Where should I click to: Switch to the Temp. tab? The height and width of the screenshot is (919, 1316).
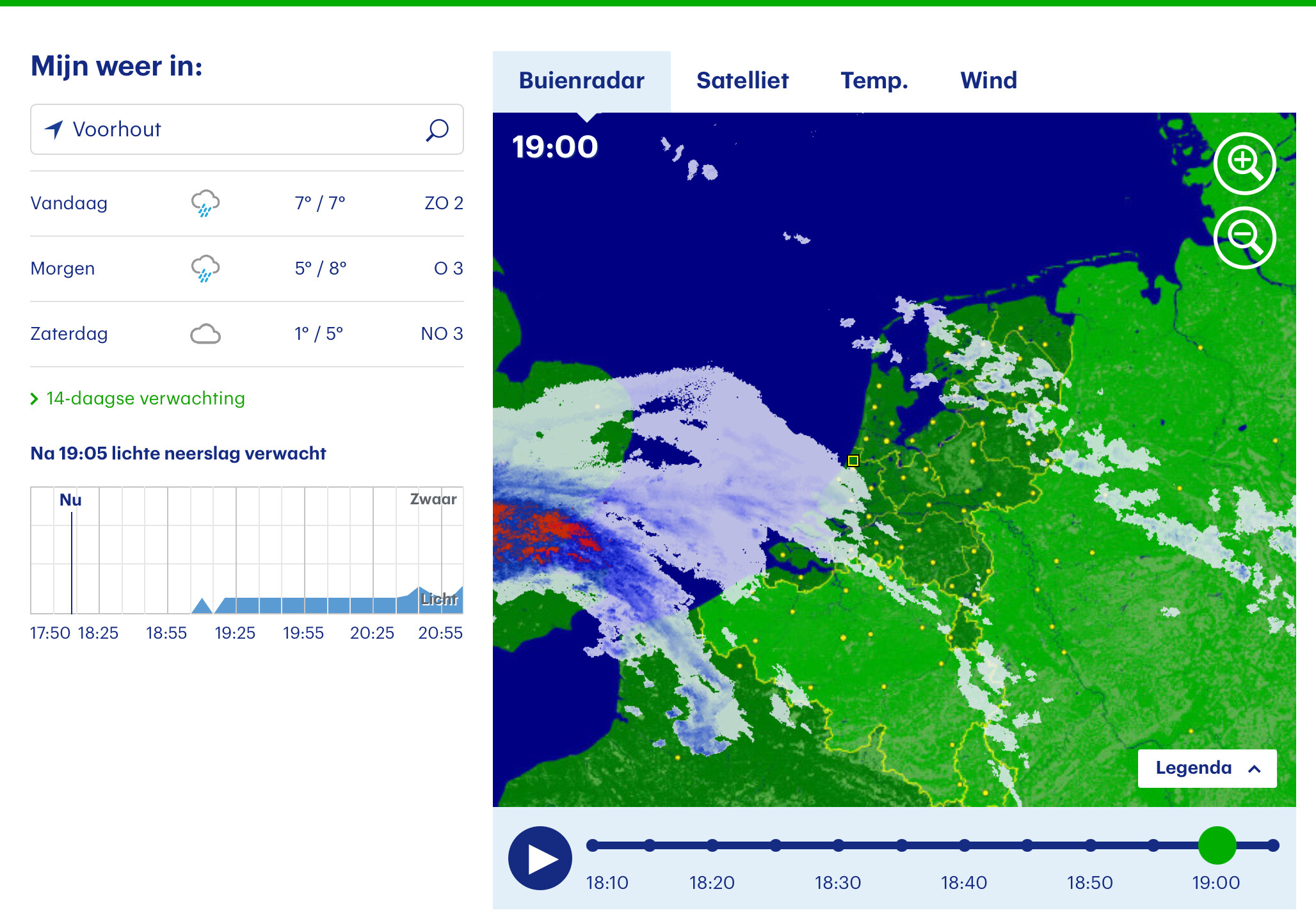(874, 81)
